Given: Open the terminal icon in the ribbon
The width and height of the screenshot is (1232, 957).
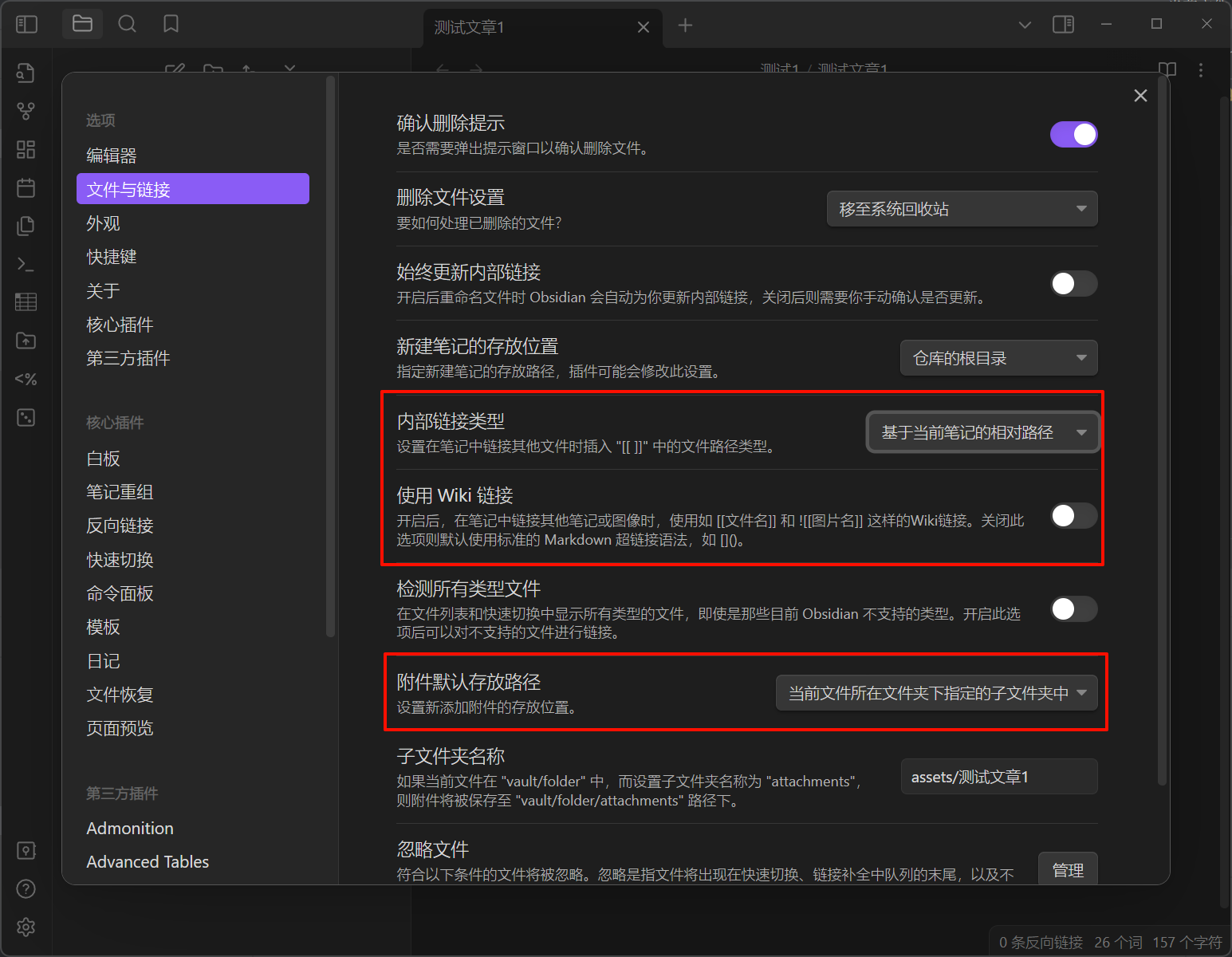Looking at the screenshot, I should [x=26, y=263].
